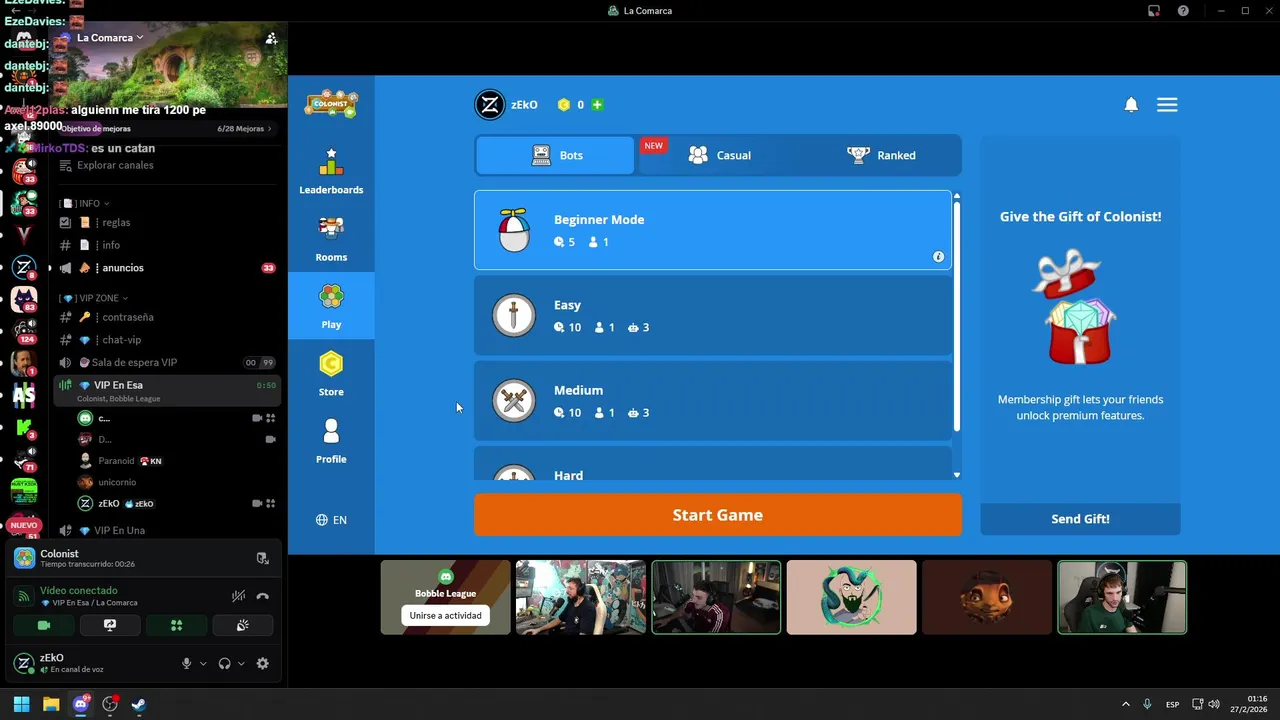Image resolution: width=1280 pixels, height=720 pixels.
Task: Switch to the Ranked tab
Action: coord(881,155)
